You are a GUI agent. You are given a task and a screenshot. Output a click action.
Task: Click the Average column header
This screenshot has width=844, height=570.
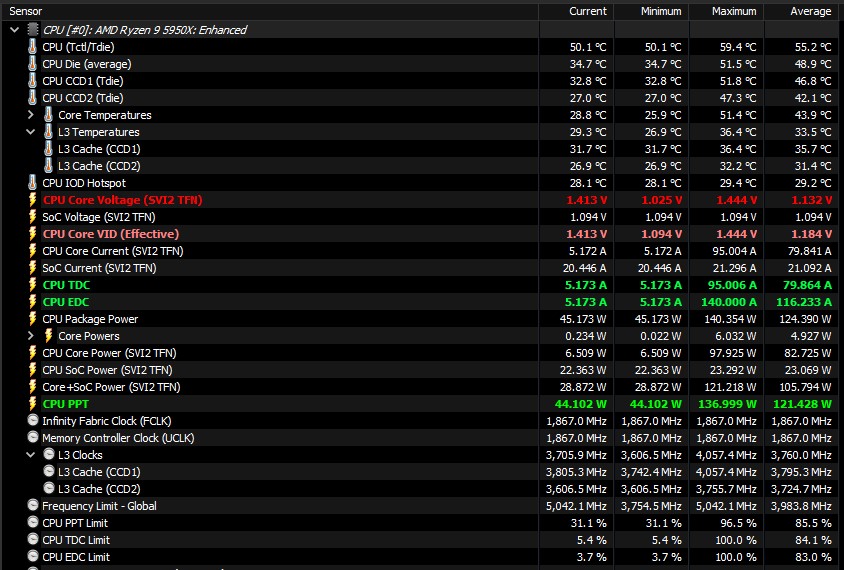tap(801, 11)
